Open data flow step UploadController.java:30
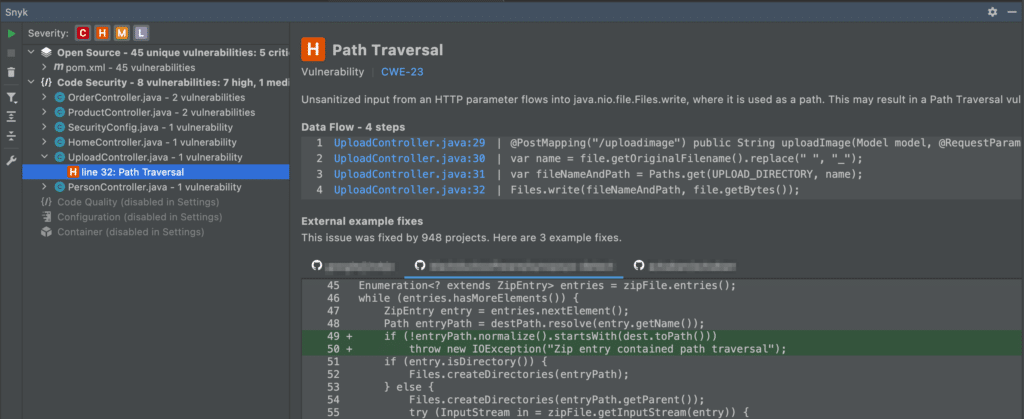 409,159
